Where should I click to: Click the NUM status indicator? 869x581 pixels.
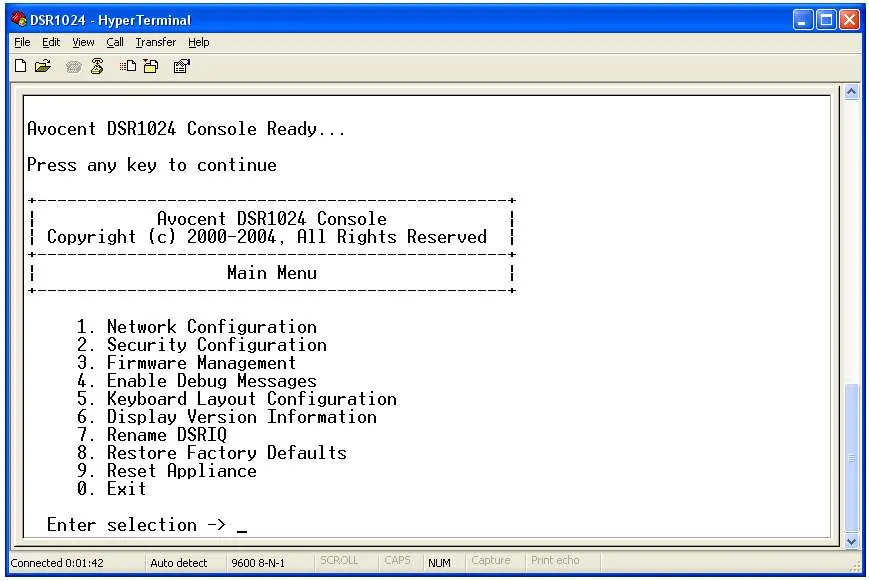pyautogui.click(x=439, y=563)
